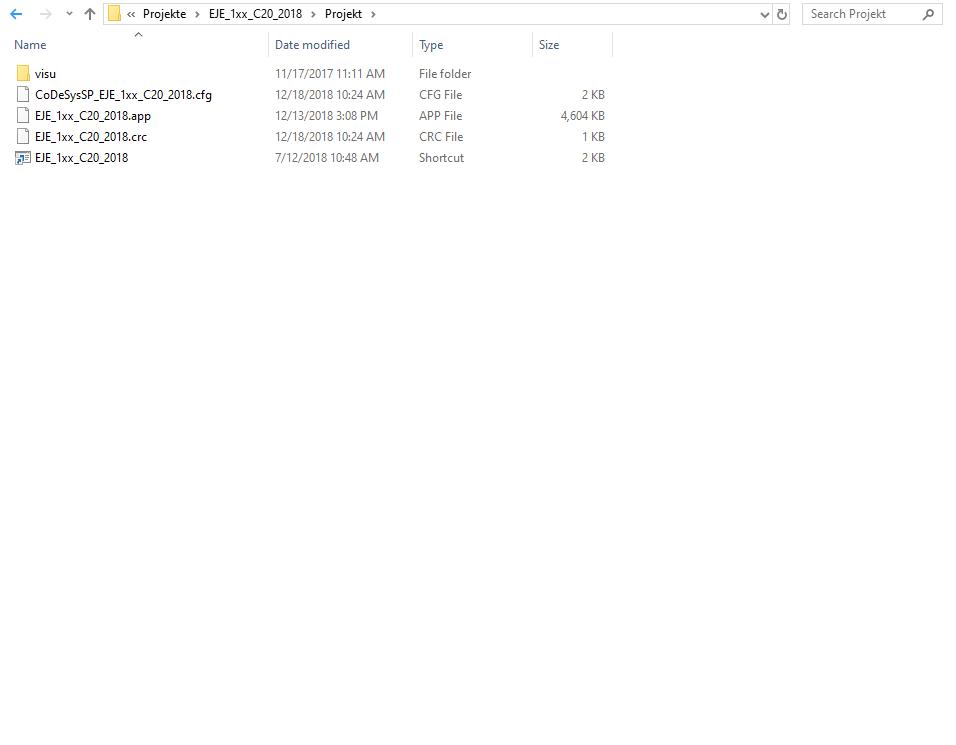Click the visu folder icon
956x745 pixels.
click(x=23, y=74)
